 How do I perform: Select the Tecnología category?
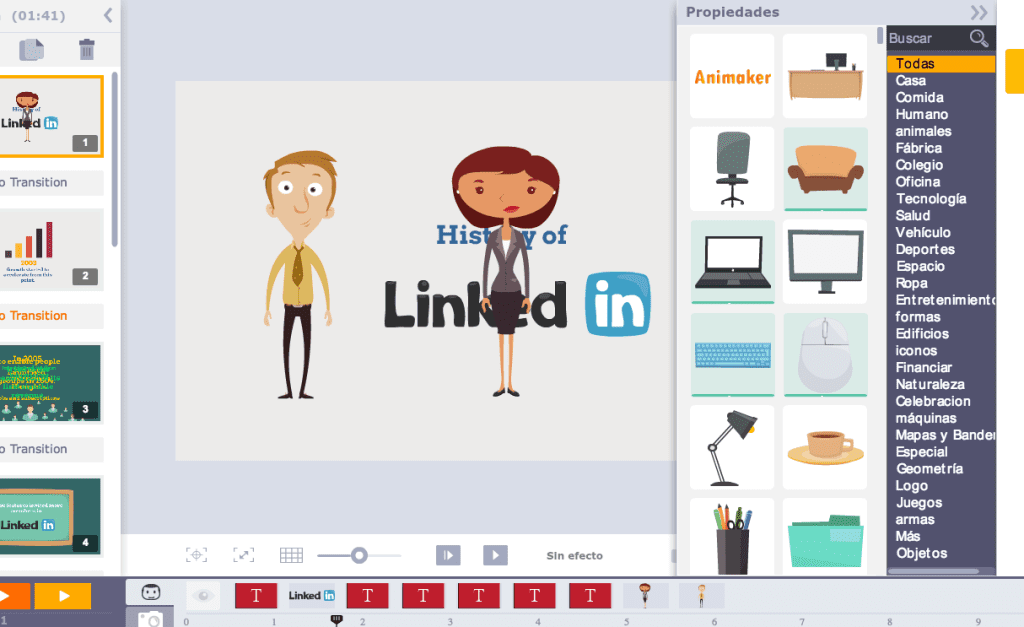point(930,199)
